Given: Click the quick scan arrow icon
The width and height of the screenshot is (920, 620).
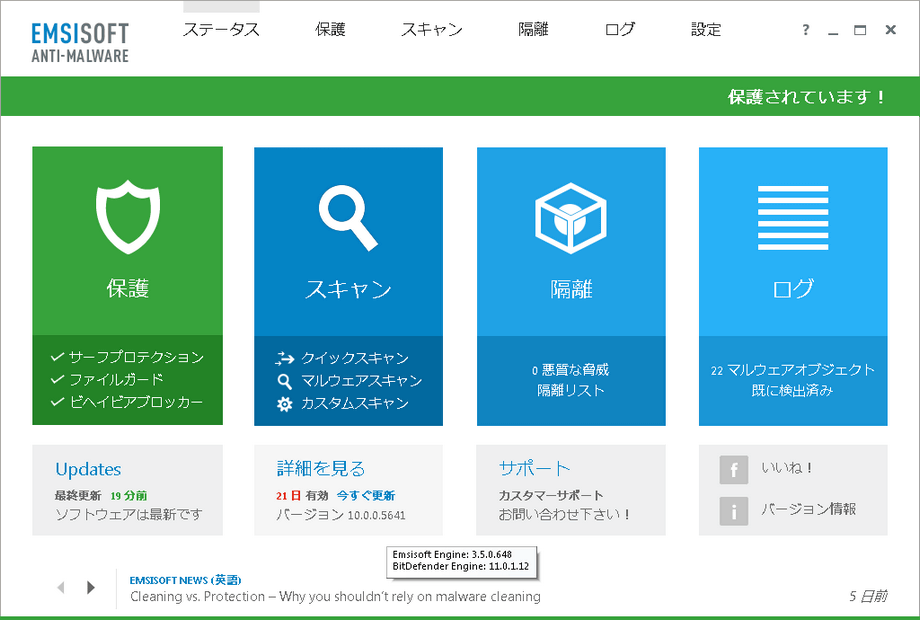Looking at the screenshot, I should click(x=285, y=358).
